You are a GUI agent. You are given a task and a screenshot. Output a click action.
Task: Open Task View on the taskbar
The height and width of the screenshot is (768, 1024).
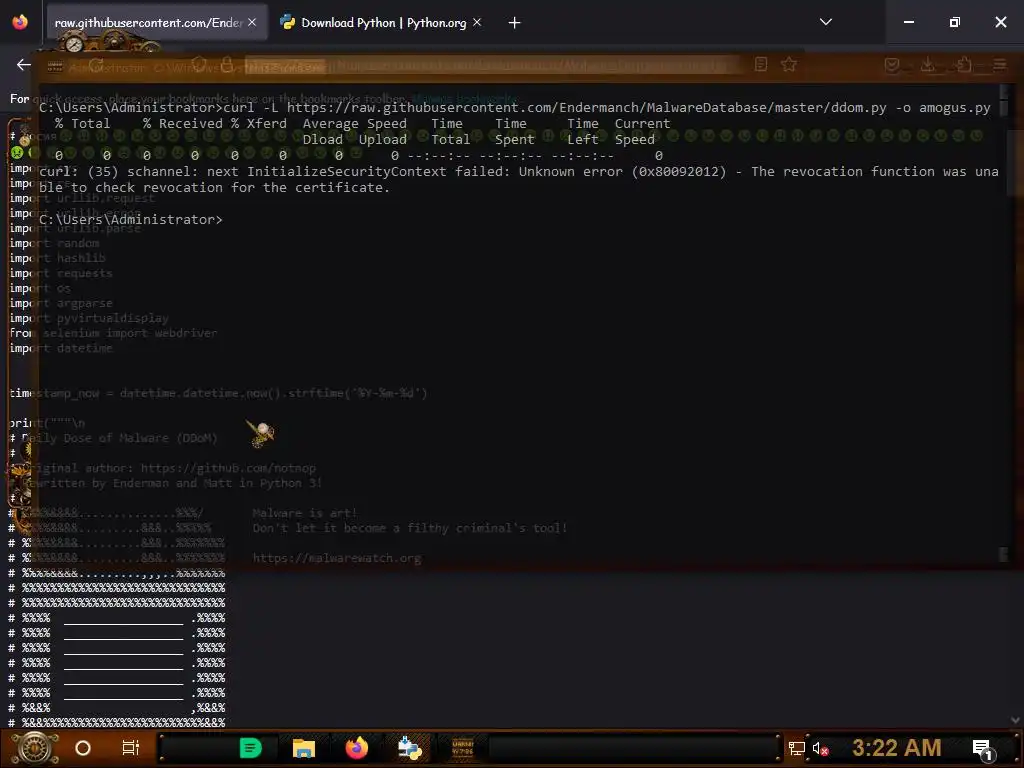131,748
